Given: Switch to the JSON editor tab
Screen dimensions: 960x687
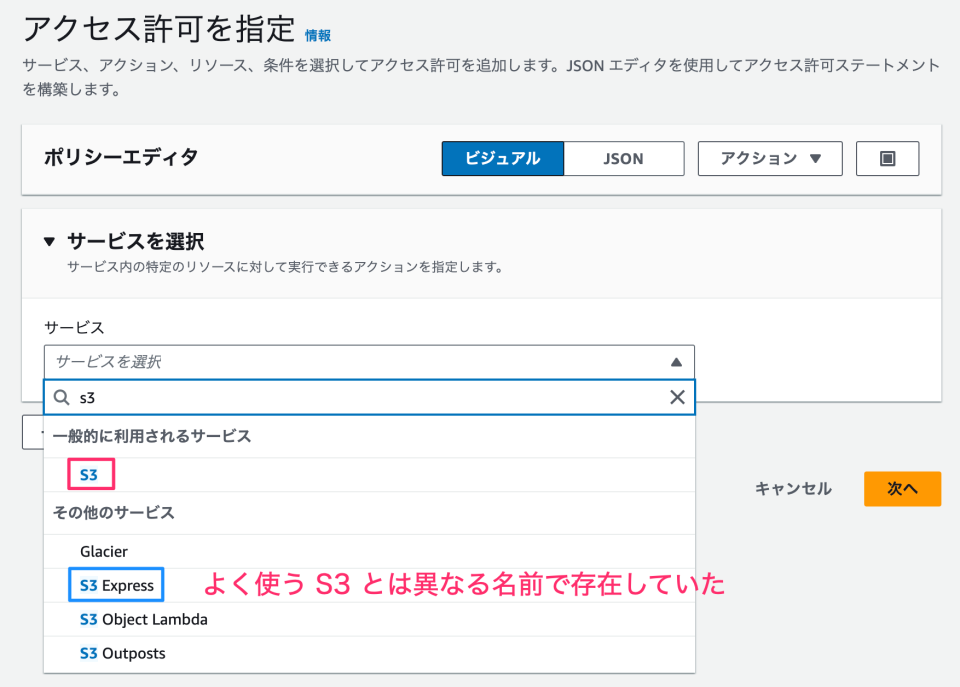Looking at the screenshot, I should (x=624, y=158).
